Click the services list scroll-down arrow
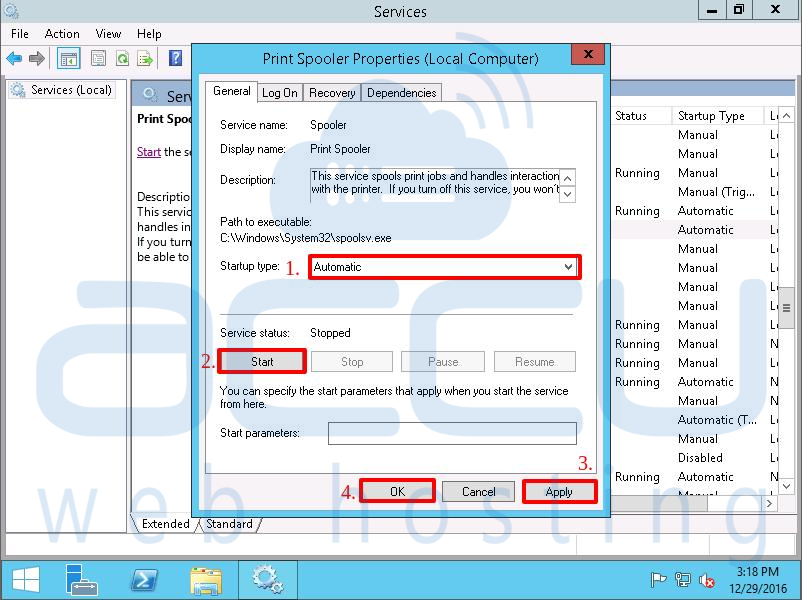 (x=787, y=486)
